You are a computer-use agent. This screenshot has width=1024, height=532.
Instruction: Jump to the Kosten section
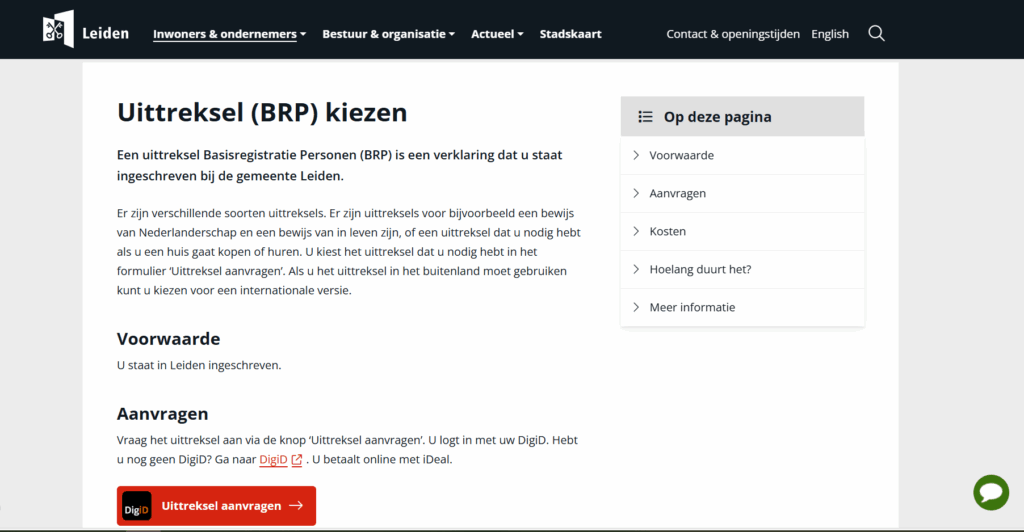click(667, 231)
